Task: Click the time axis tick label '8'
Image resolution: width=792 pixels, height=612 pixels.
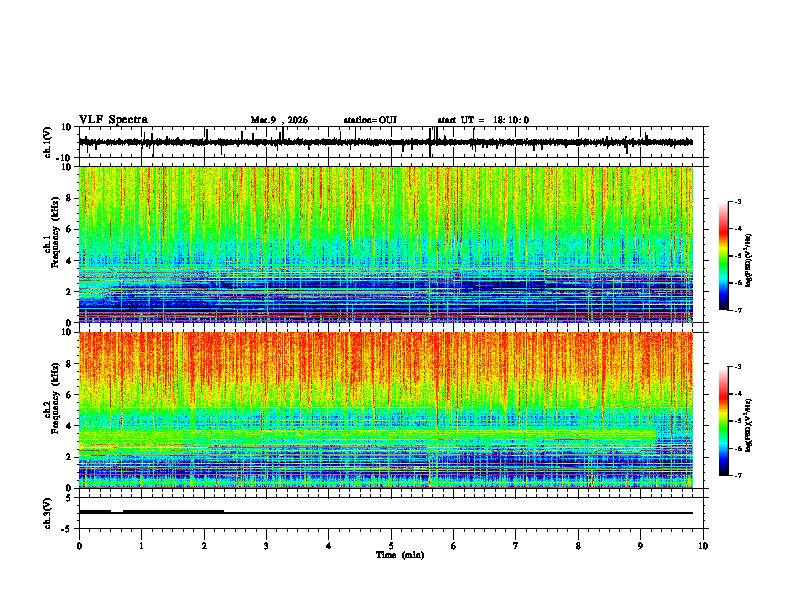Action: [x=578, y=546]
